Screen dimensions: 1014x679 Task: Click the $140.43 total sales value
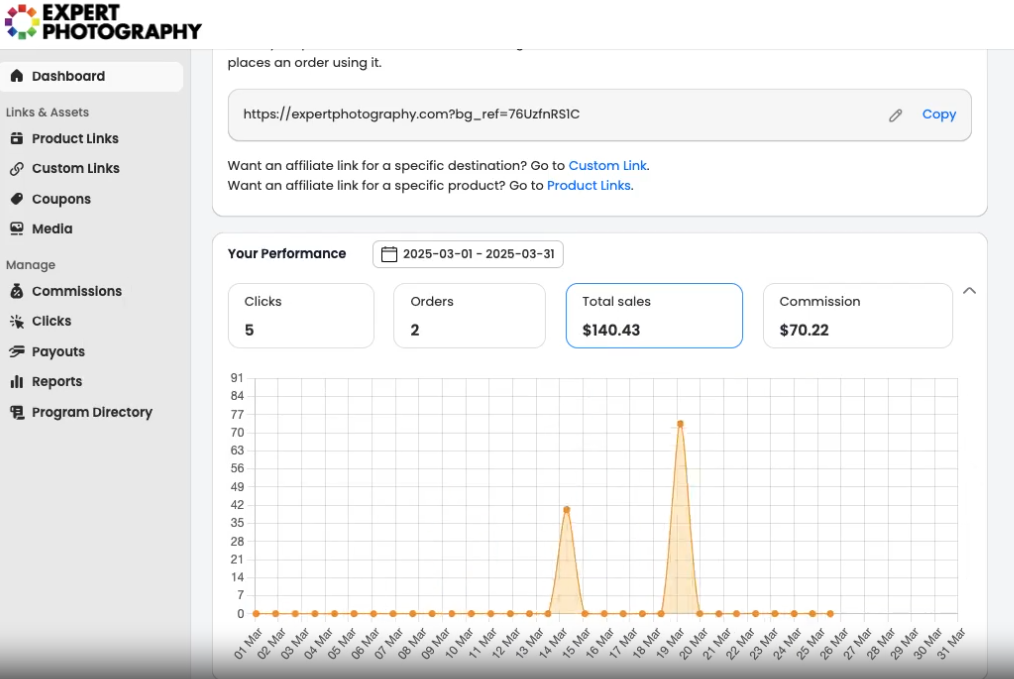coord(611,330)
